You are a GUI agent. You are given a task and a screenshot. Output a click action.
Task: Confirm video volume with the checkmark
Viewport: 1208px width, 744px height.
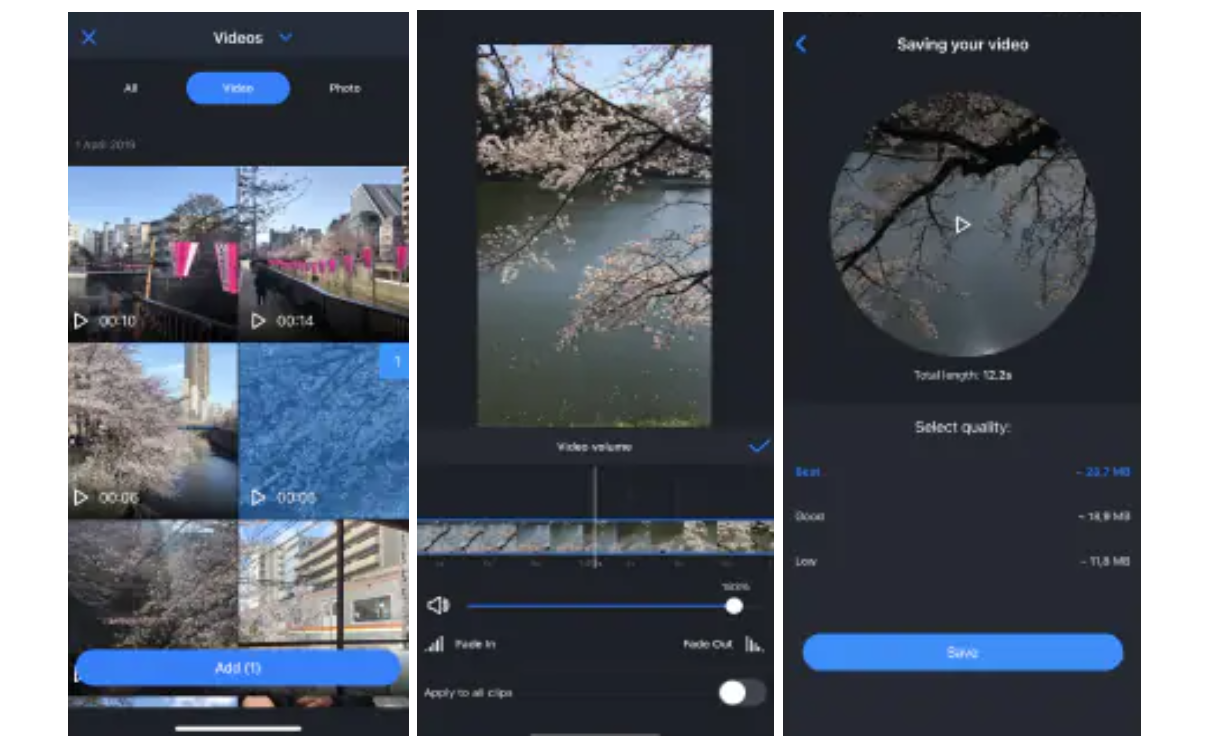tap(759, 446)
